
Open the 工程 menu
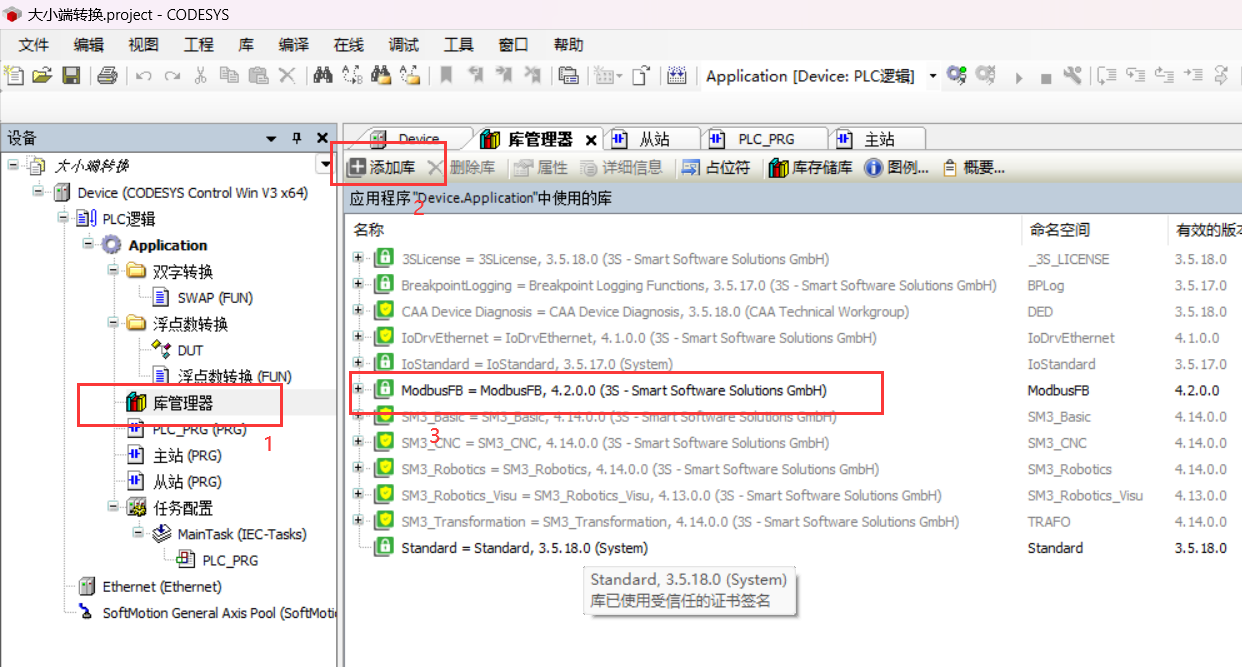(199, 45)
